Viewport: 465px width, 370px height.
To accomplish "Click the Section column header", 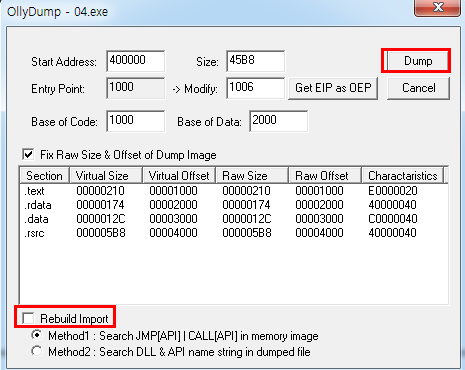I will pyautogui.click(x=45, y=176).
